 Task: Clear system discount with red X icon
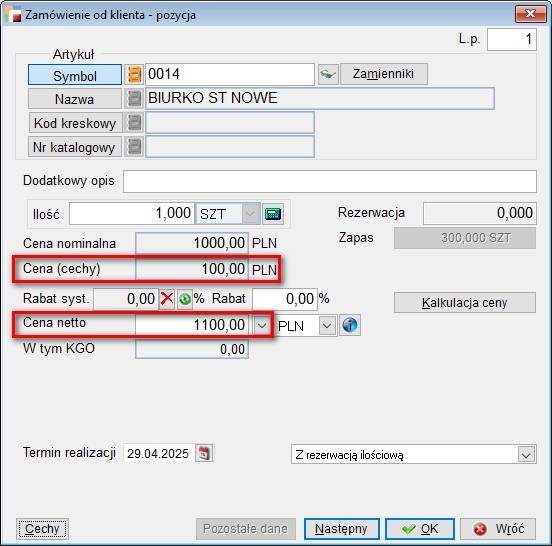(167, 299)
